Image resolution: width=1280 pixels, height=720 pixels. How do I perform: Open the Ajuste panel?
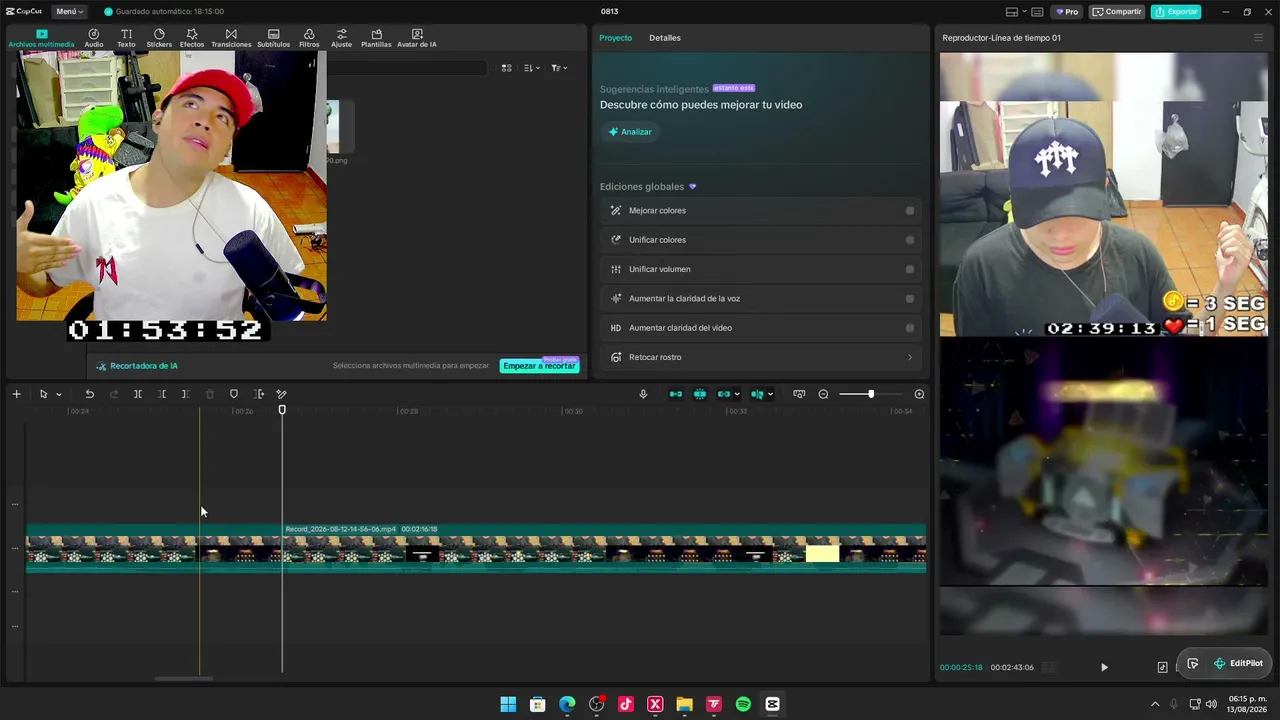coord(341,38)
